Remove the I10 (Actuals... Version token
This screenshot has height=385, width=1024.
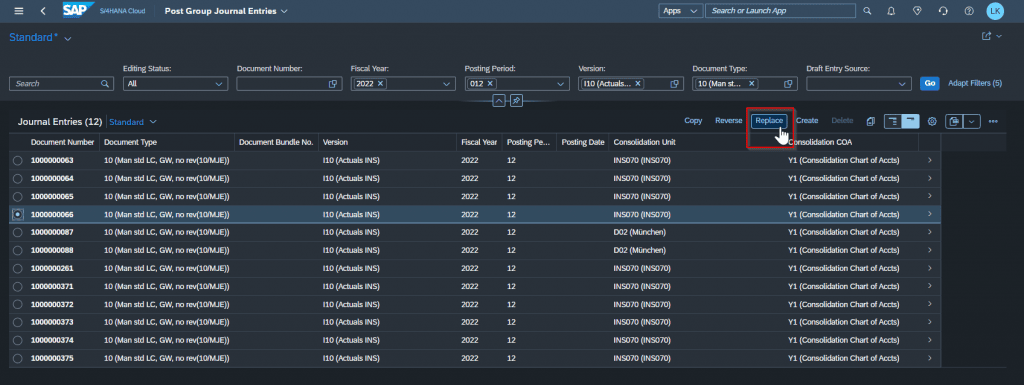637,84
